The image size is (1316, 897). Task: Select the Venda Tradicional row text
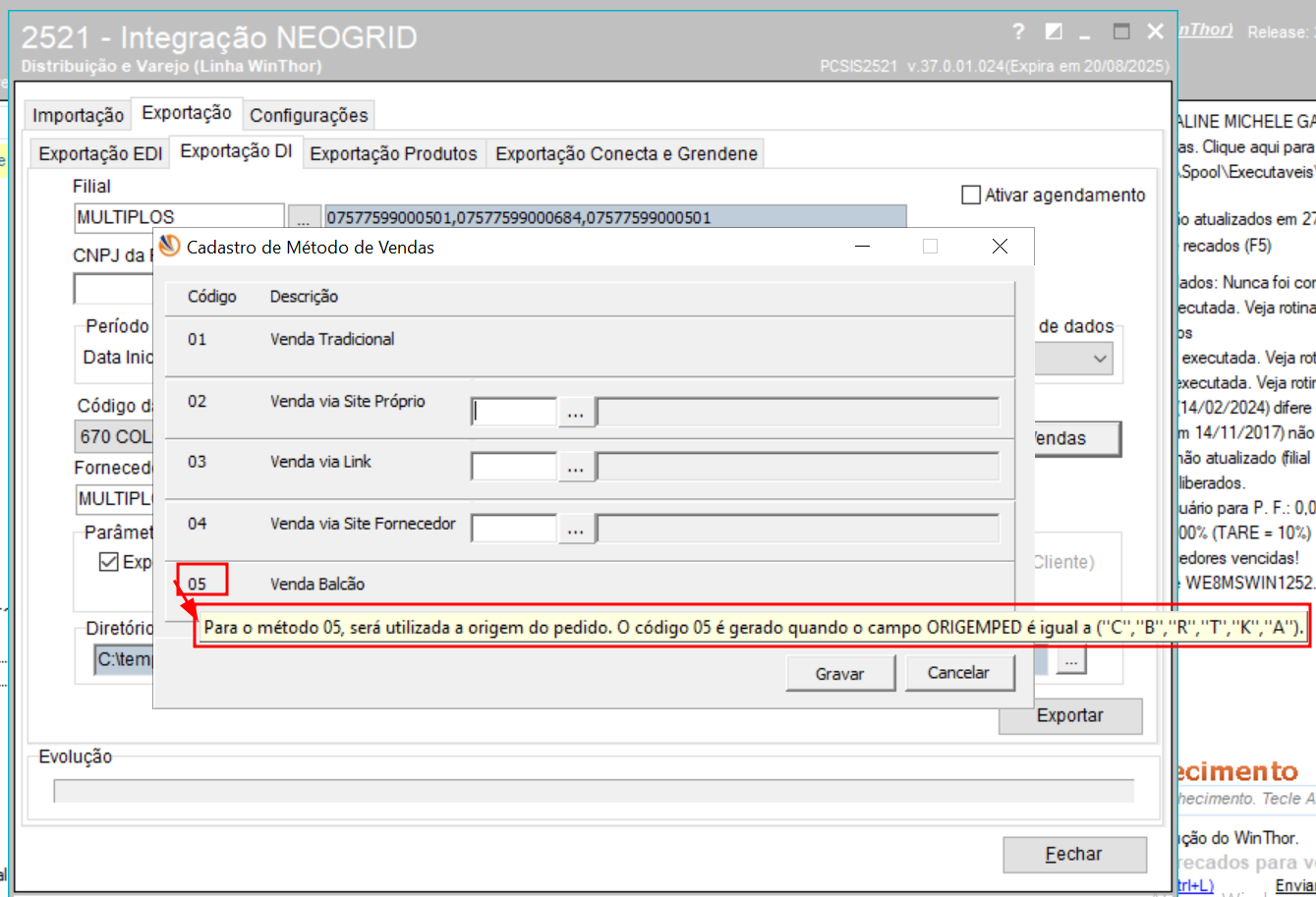(x=332, y=339)
